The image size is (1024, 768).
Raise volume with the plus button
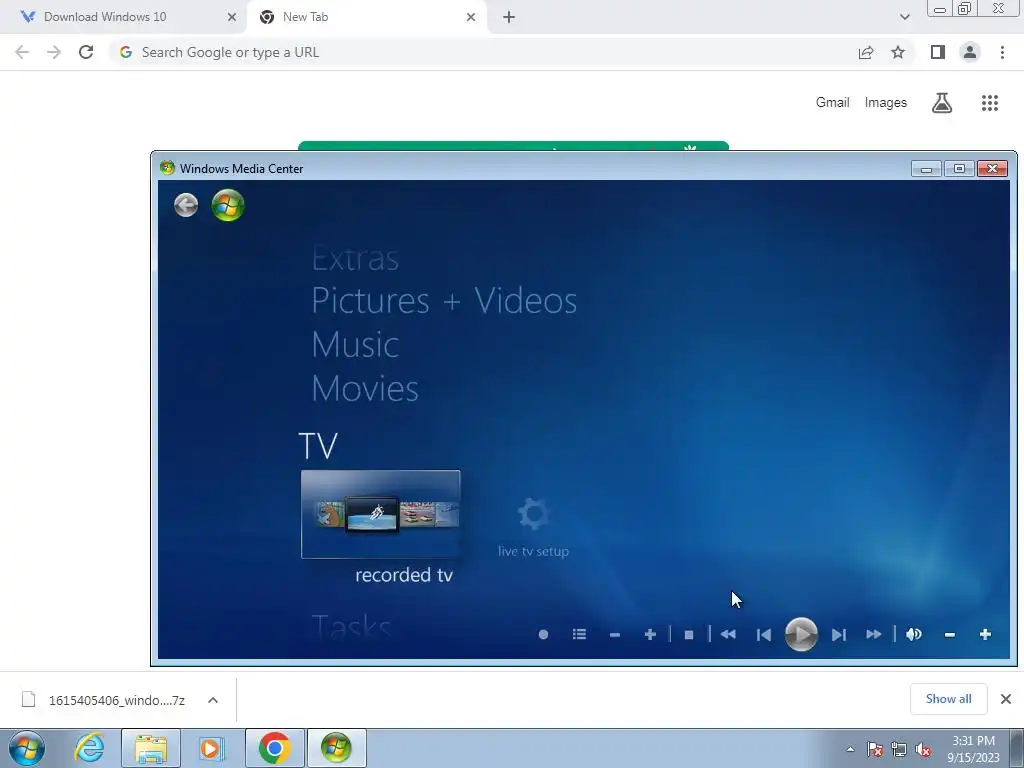click(x=985, y=634)
